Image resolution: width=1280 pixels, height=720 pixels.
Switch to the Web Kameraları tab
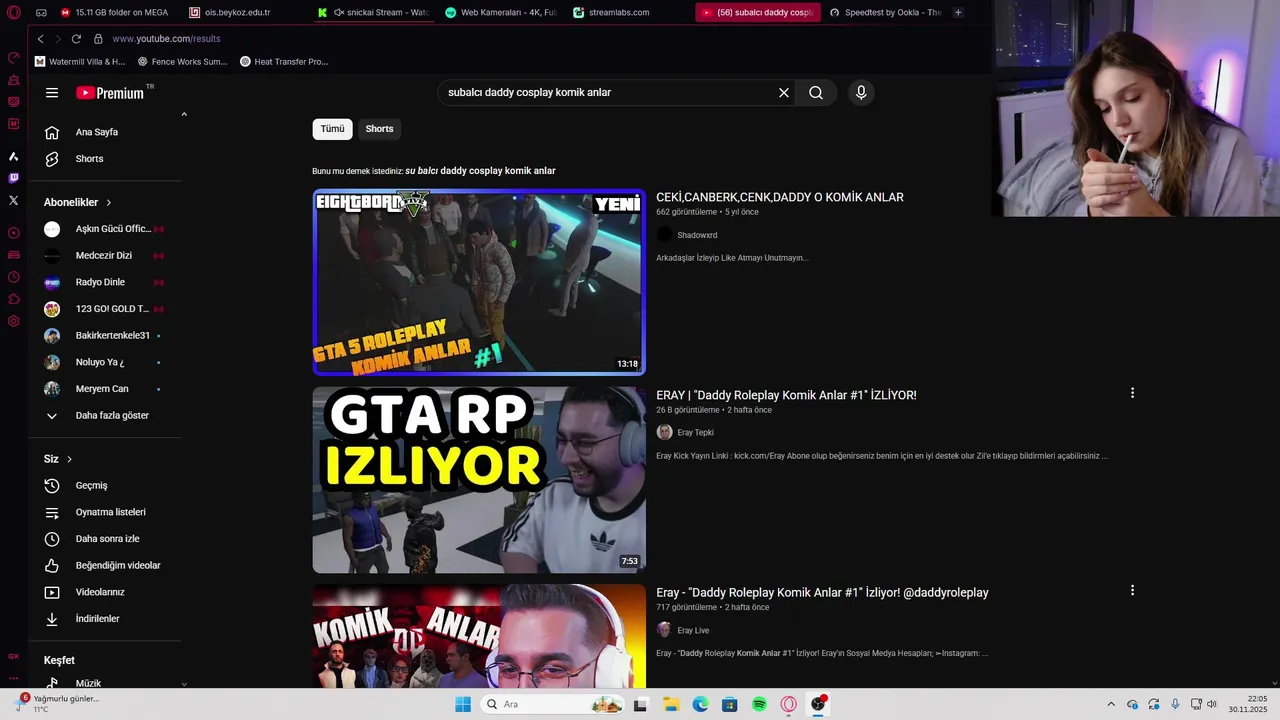click(501, 13)
